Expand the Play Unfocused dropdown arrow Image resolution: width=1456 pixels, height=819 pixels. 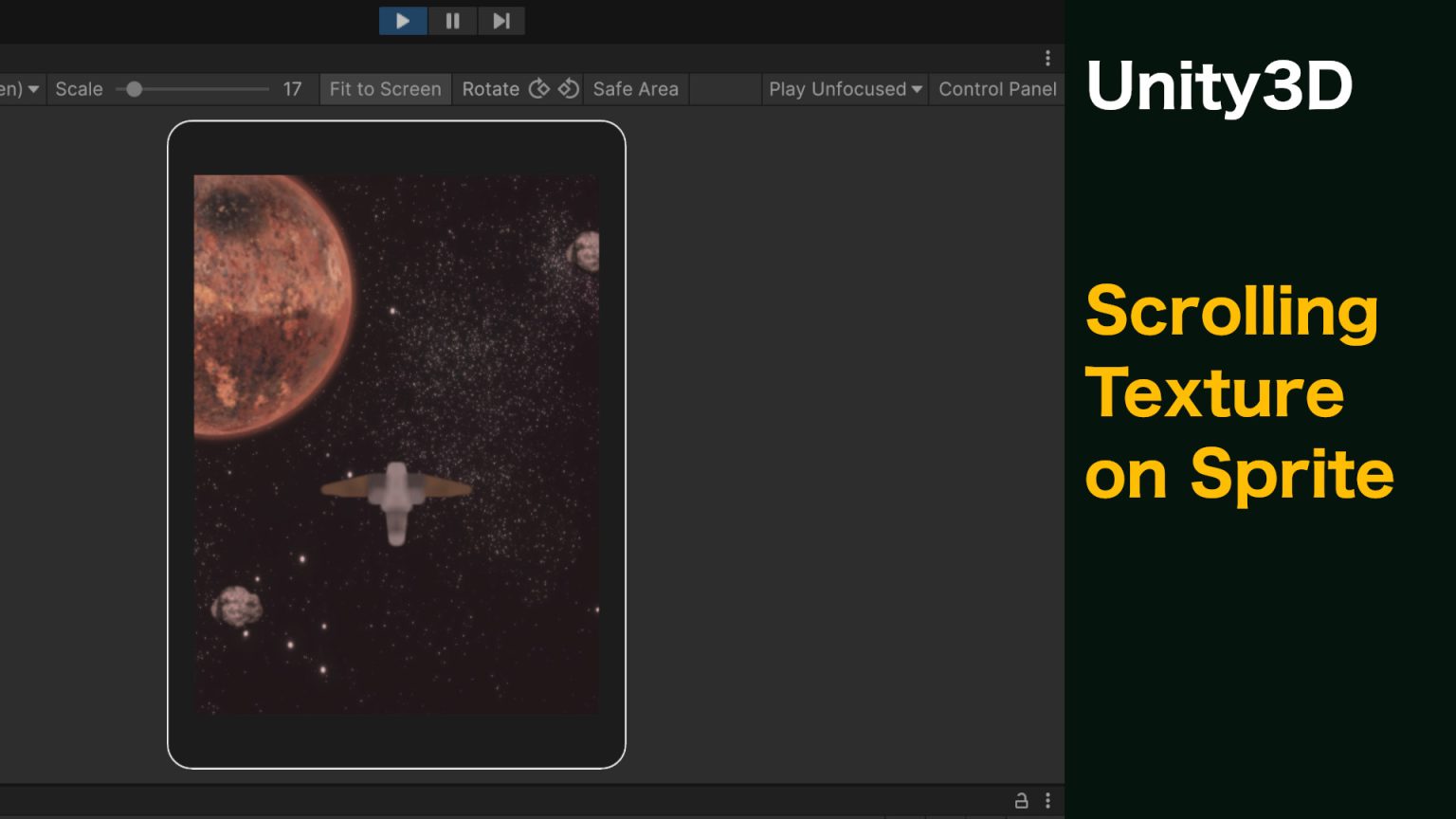coord(917,89)
